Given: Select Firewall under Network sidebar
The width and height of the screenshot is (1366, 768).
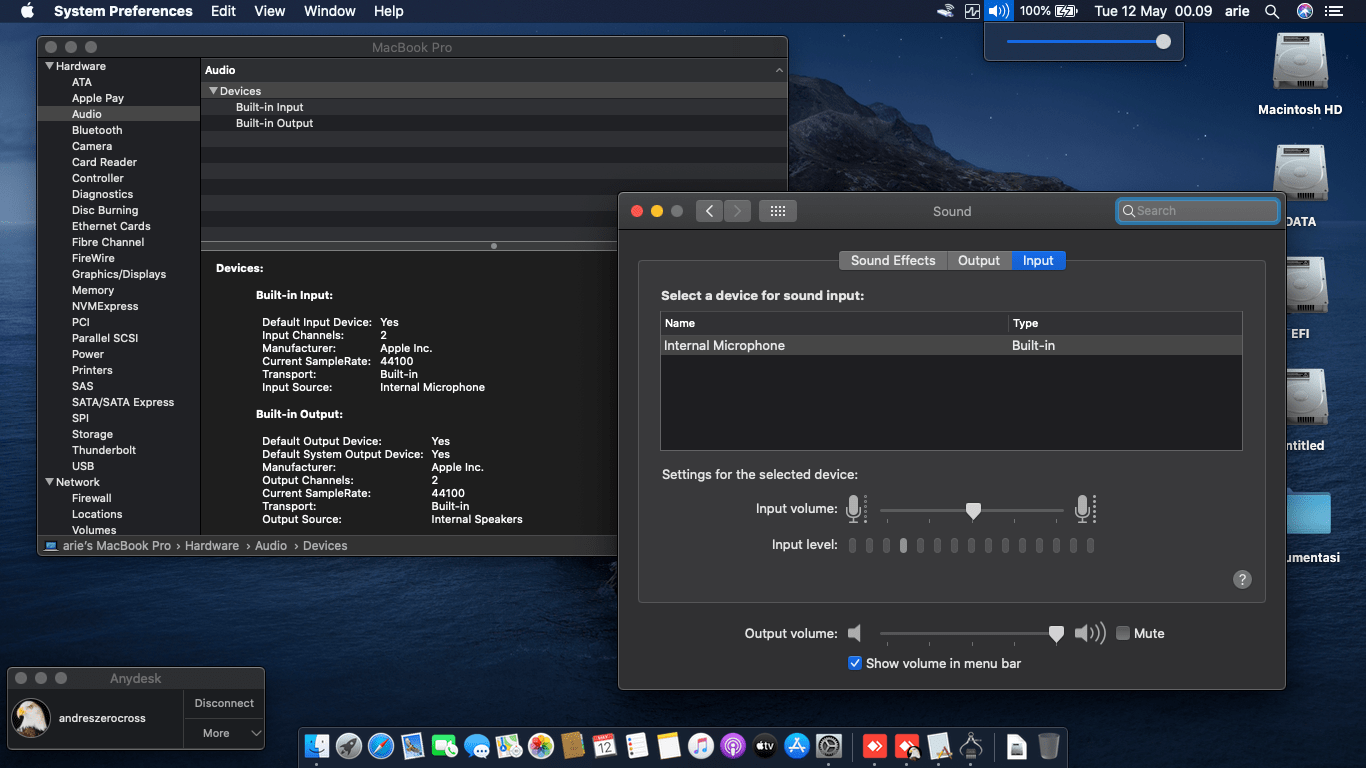Looking at the screenshot, I should (x=92, y=498).
